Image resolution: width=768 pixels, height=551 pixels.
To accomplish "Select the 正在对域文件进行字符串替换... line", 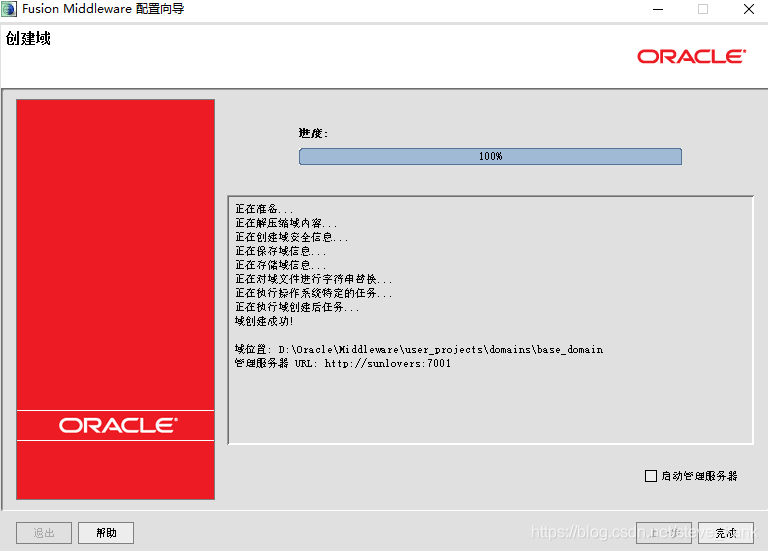I will coord(313,279).
